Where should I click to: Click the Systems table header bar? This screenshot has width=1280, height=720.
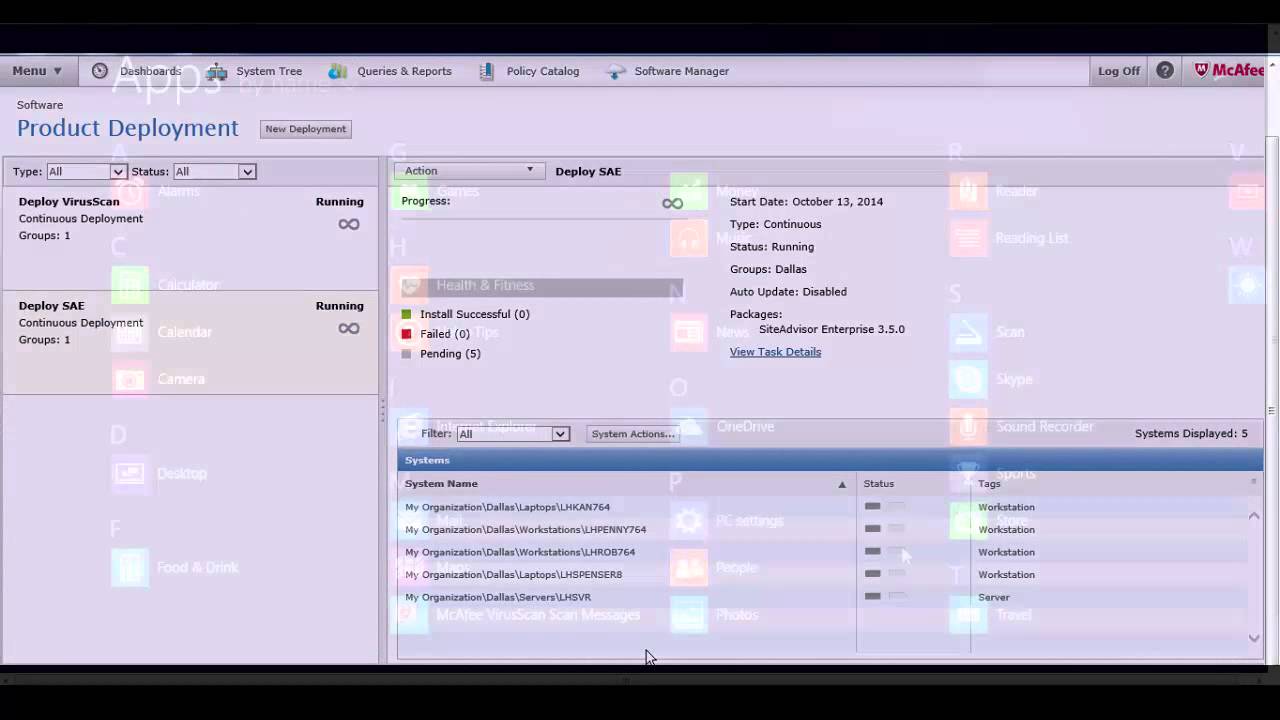tap(830, 460)
